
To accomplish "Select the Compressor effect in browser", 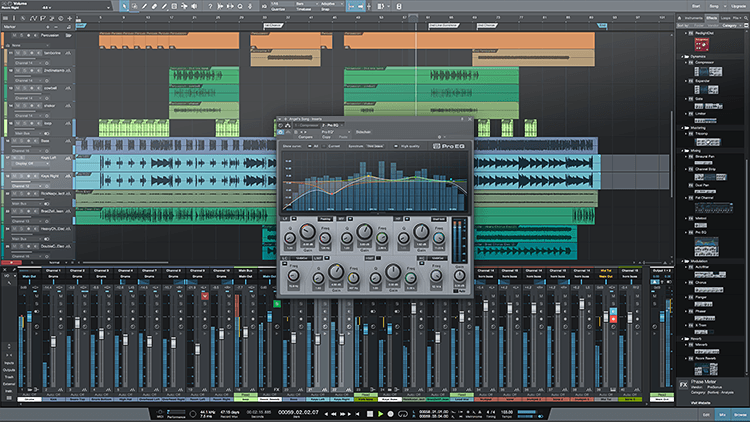I will pos(704,62).
